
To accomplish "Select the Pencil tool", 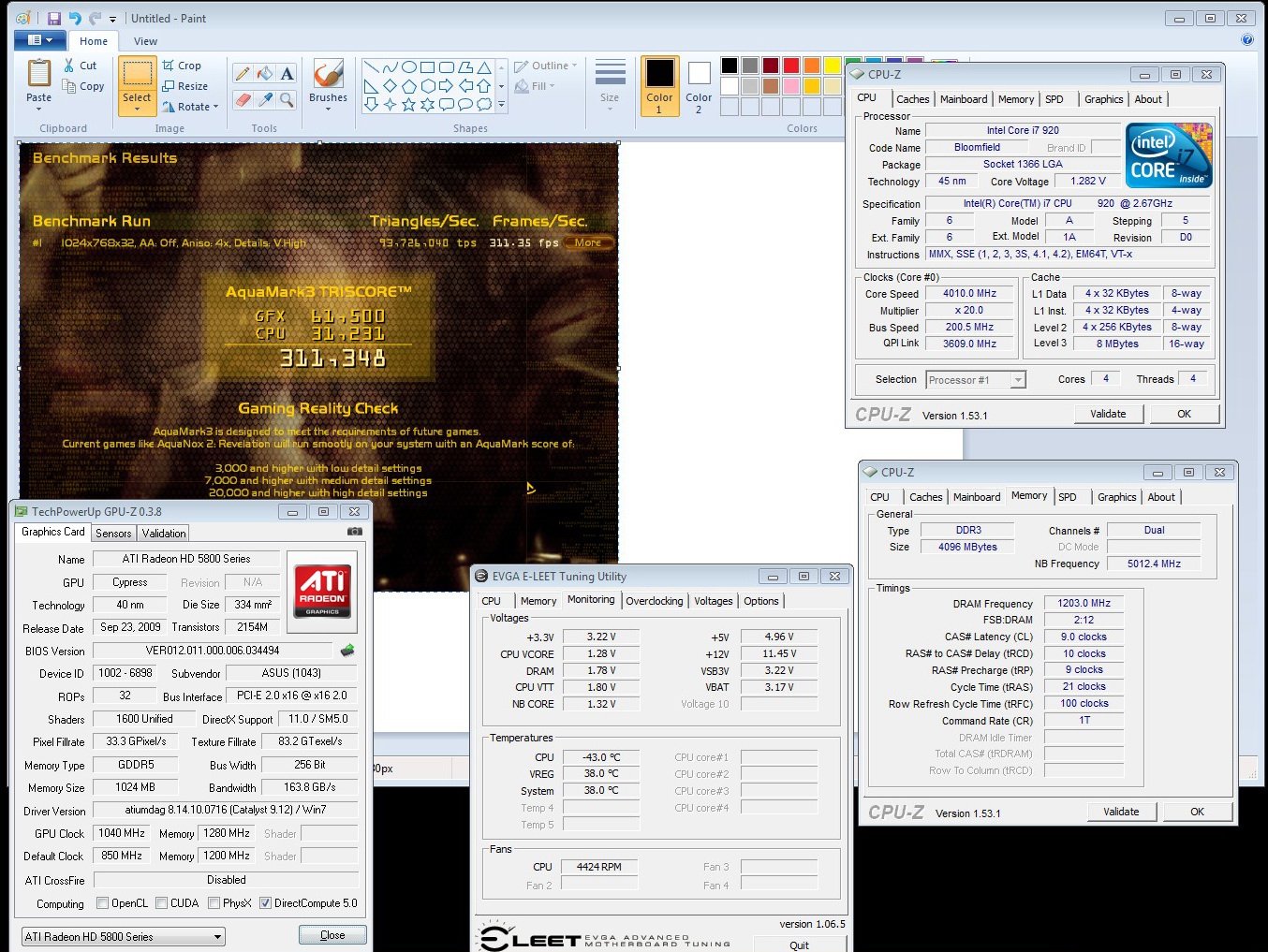I will 243,73.
